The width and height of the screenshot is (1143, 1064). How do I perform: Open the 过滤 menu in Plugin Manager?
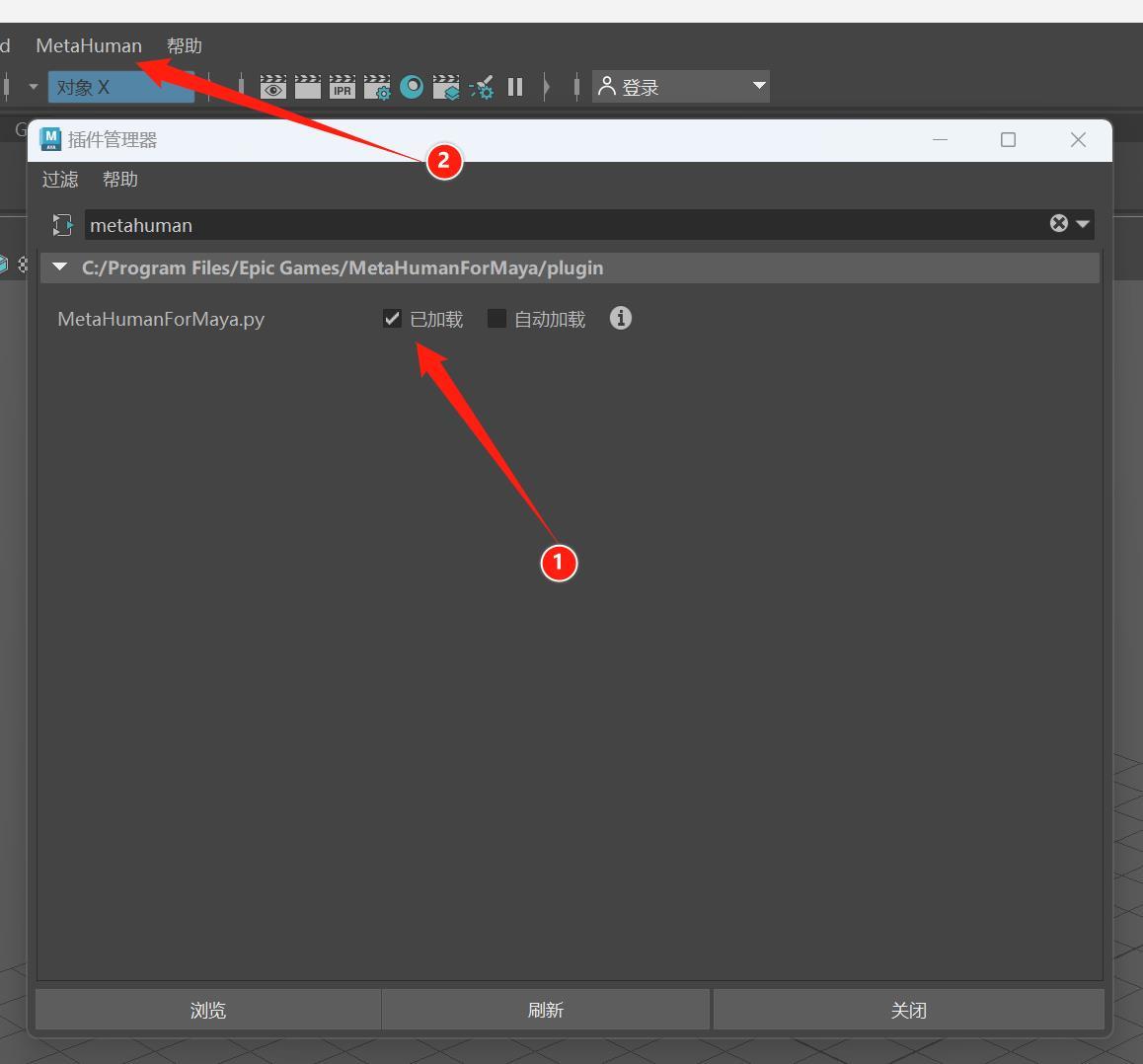point(60,180)
